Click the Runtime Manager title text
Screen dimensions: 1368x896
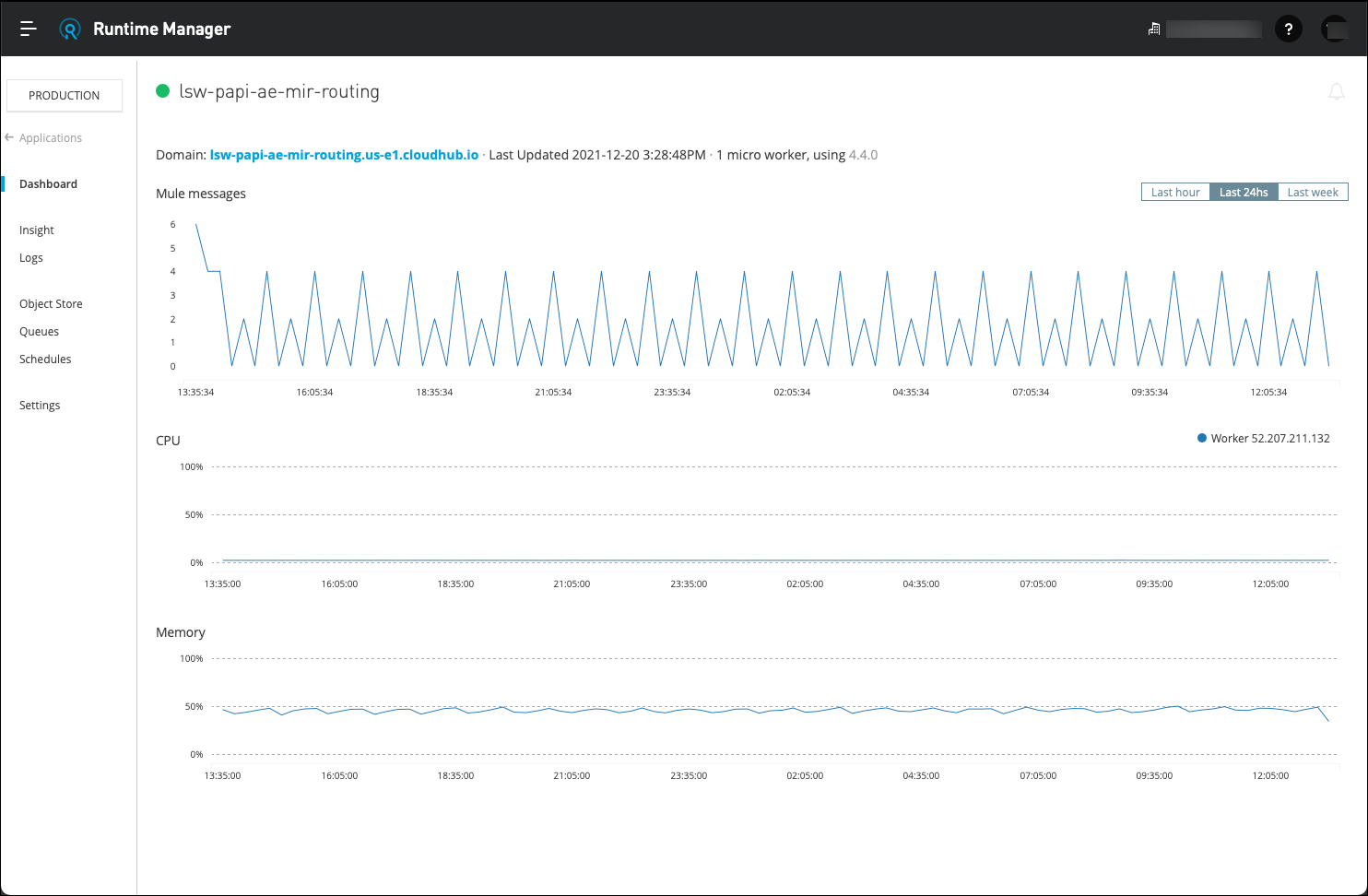point(161,29)
